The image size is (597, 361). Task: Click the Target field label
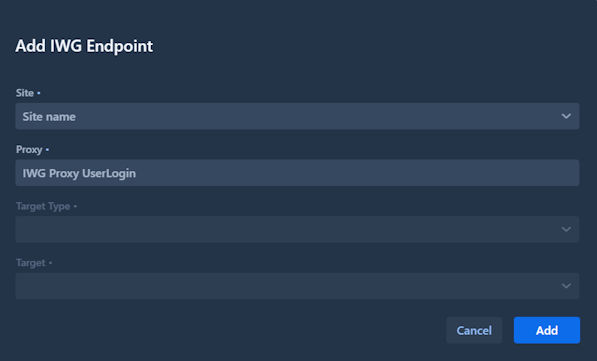point(30,263)
